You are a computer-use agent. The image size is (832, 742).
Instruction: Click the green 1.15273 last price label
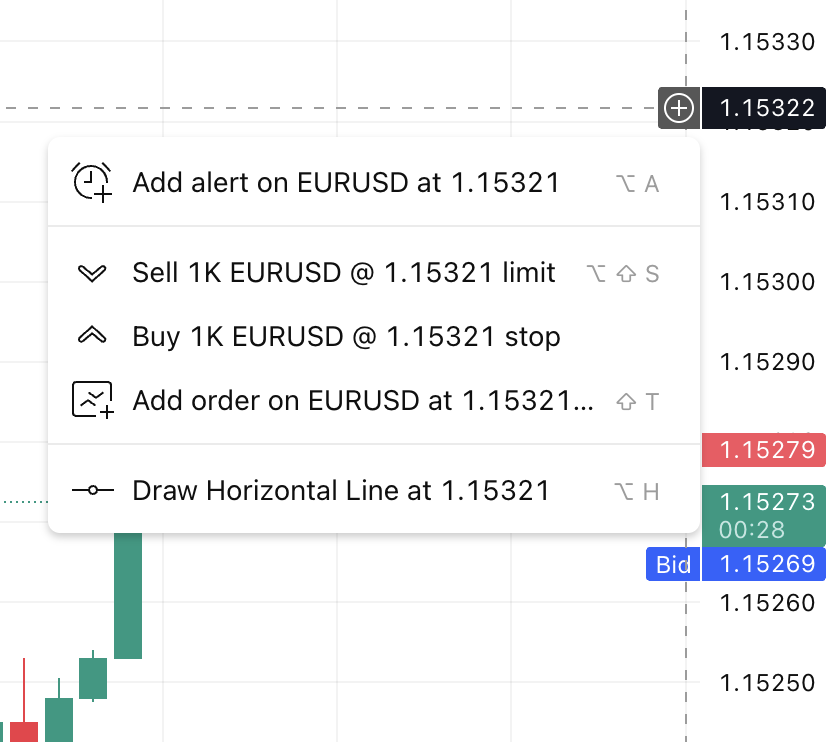click(x=765, y=501)
